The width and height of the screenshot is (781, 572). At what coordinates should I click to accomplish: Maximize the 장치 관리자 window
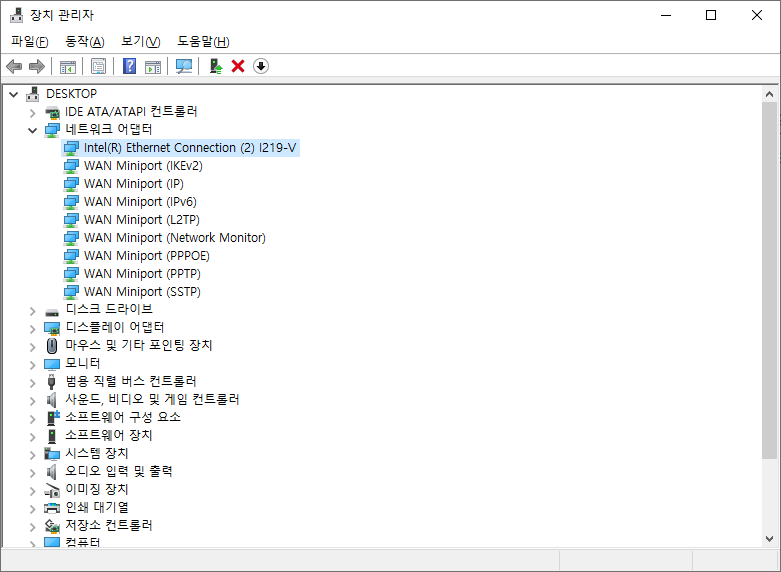(711, 15)
